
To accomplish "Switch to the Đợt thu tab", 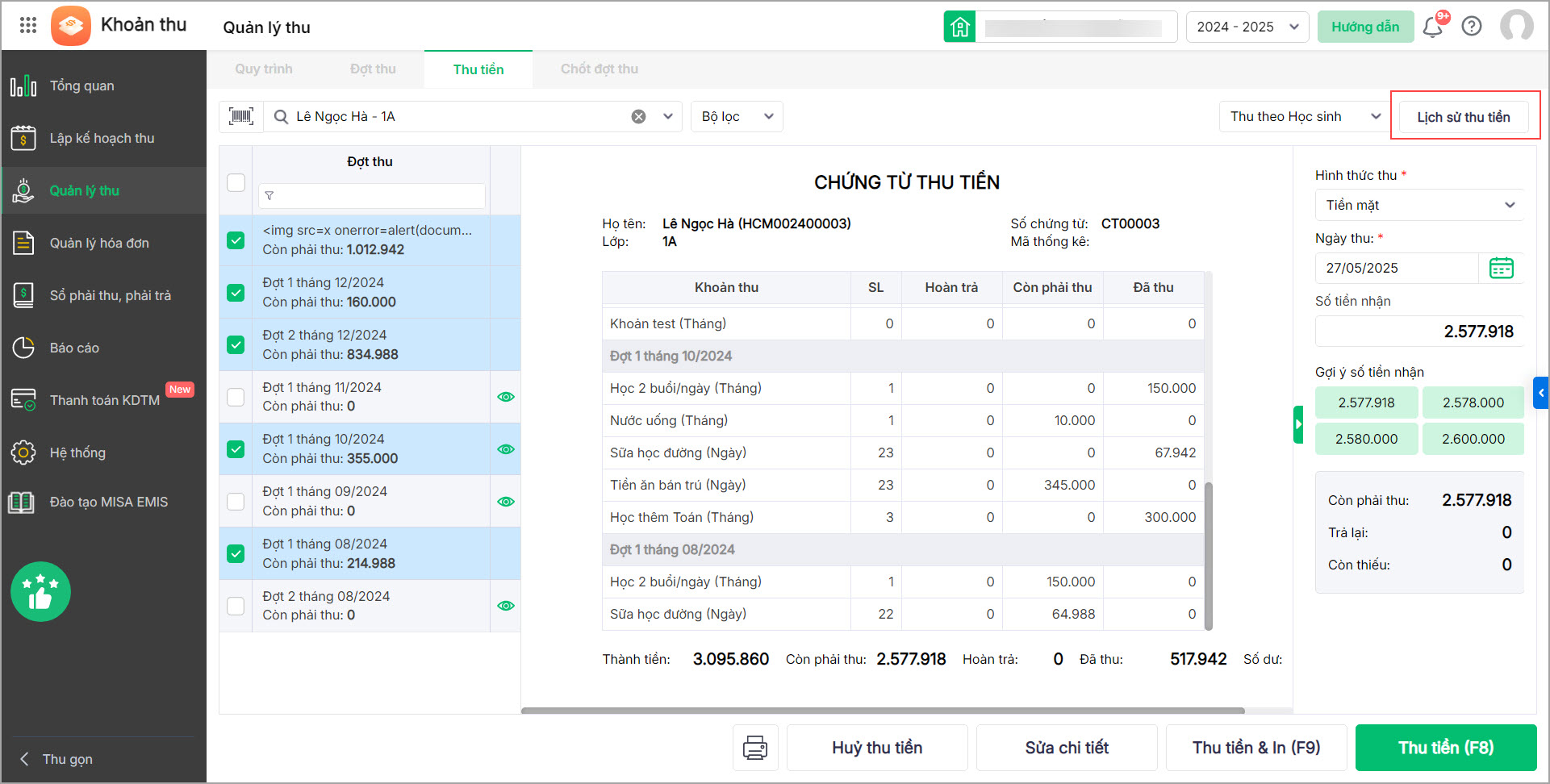I will pyautogui.click(x=373, y=69).
